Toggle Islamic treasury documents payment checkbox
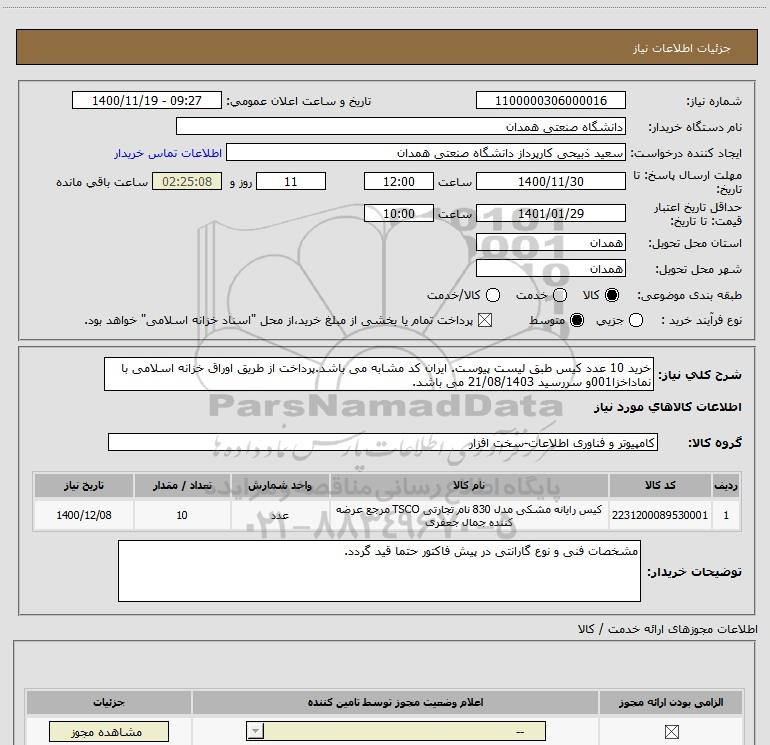The height and width of the screenshot is (745, 770). click(485, 320)
